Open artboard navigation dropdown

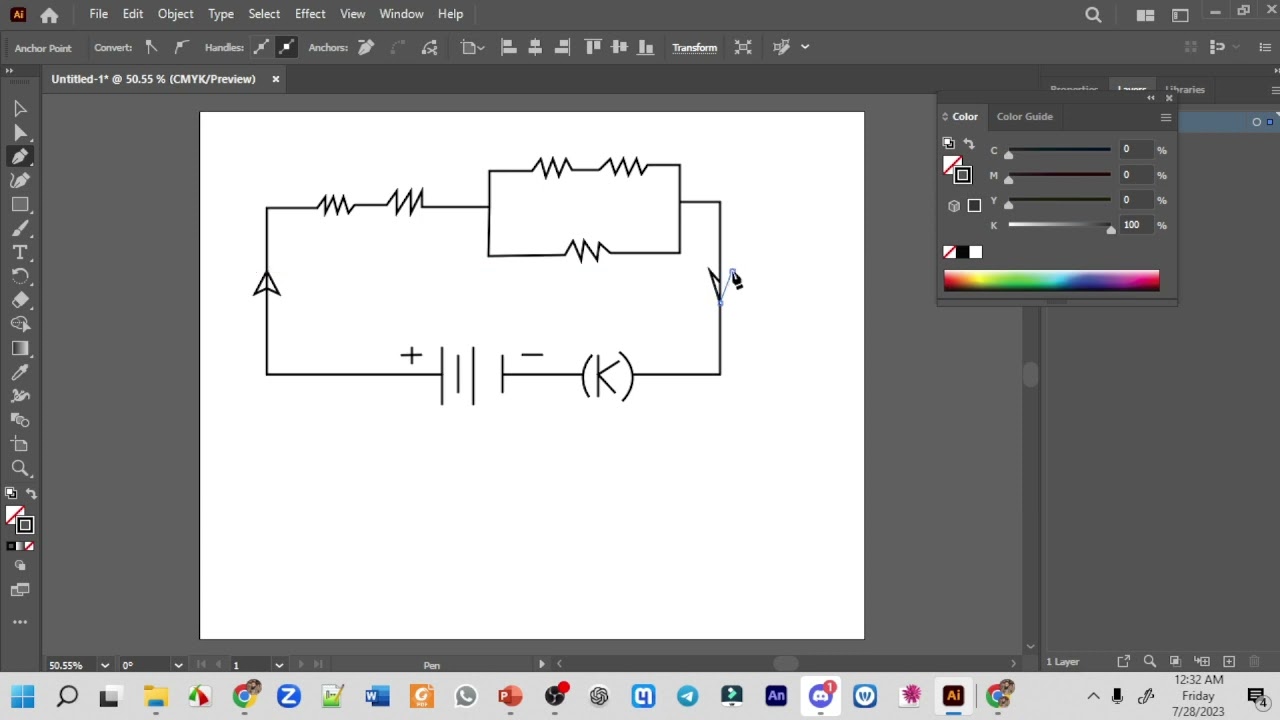pyautogui.click(x=279, y=665)
